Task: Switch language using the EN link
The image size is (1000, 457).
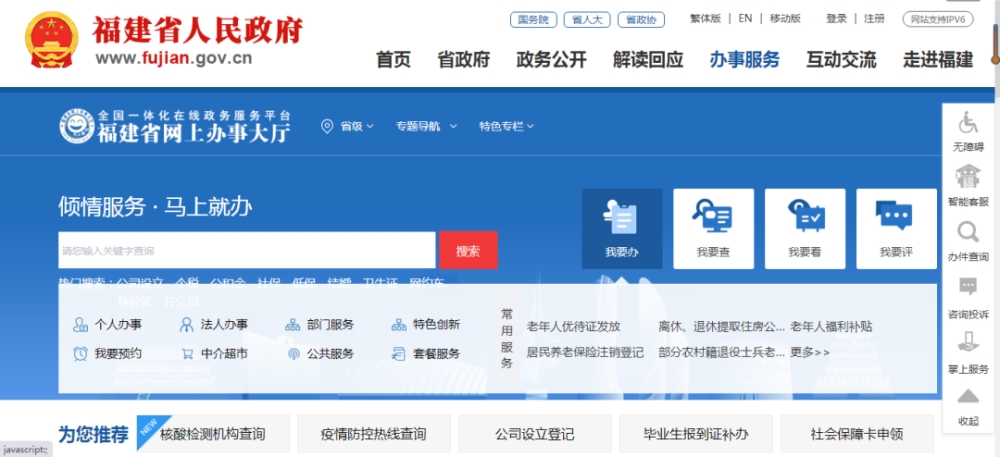Action: click(745, 18)
